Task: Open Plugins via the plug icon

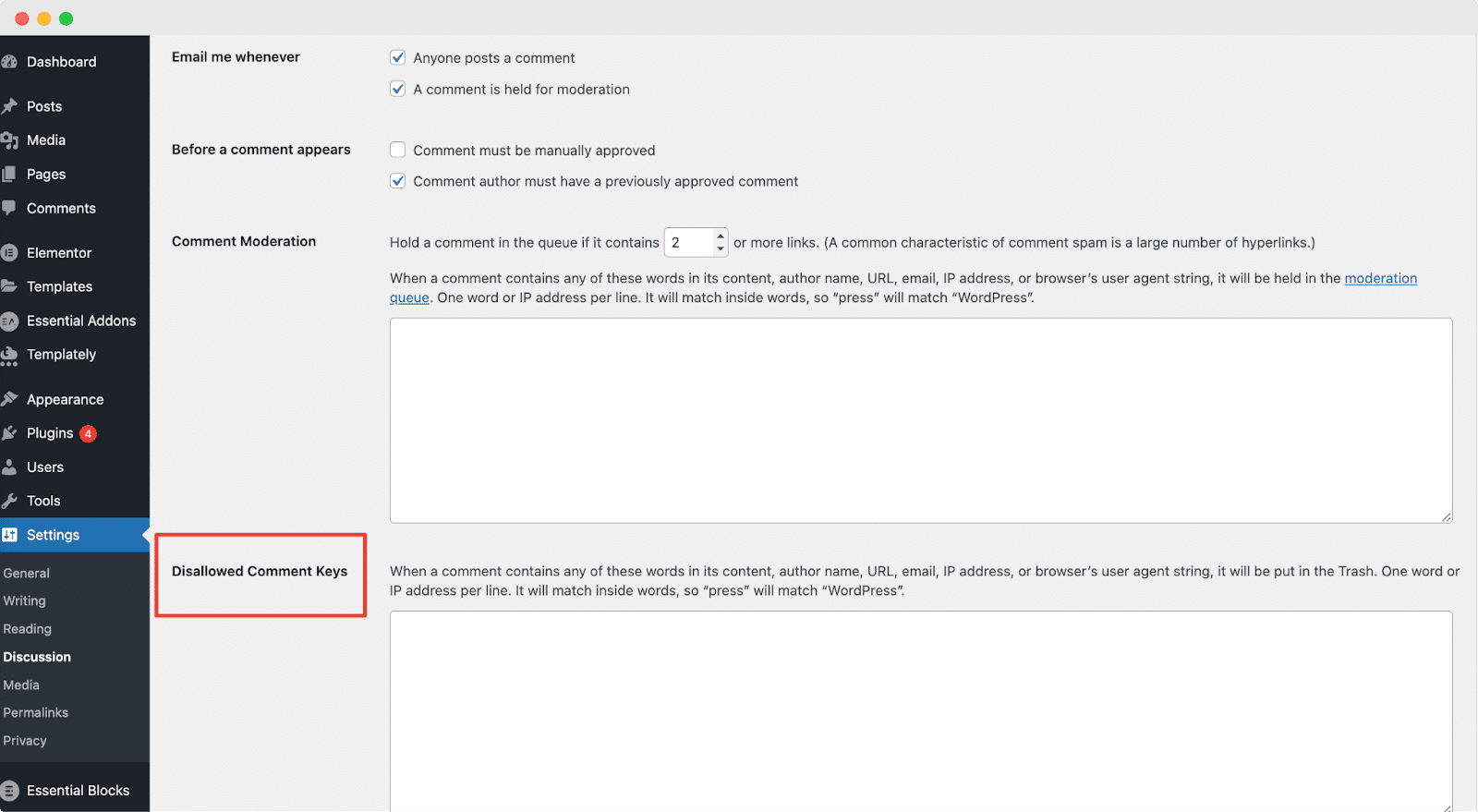Action: click(x=9, y=433)
